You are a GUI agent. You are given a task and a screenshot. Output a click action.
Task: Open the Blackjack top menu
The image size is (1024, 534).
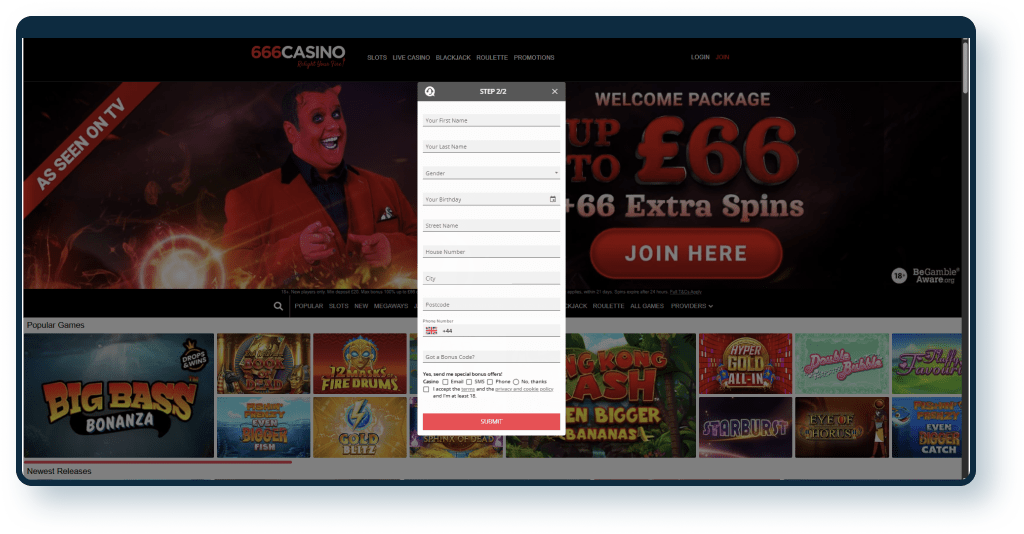[453, 57]
